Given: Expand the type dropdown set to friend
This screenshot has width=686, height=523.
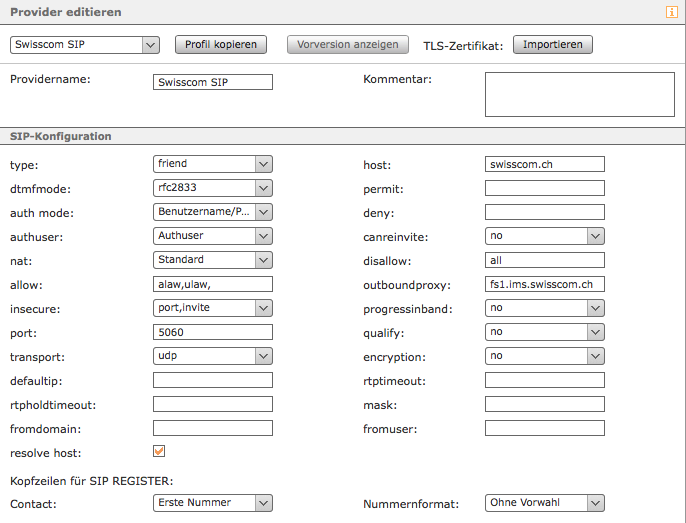Looking at the screenshot, I should coord(213,163).
